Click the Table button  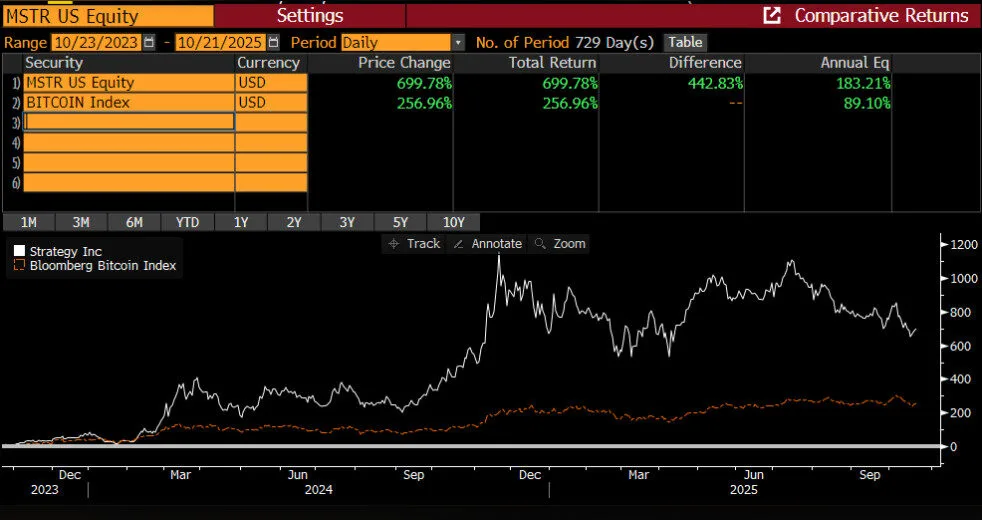pos(685,43)
